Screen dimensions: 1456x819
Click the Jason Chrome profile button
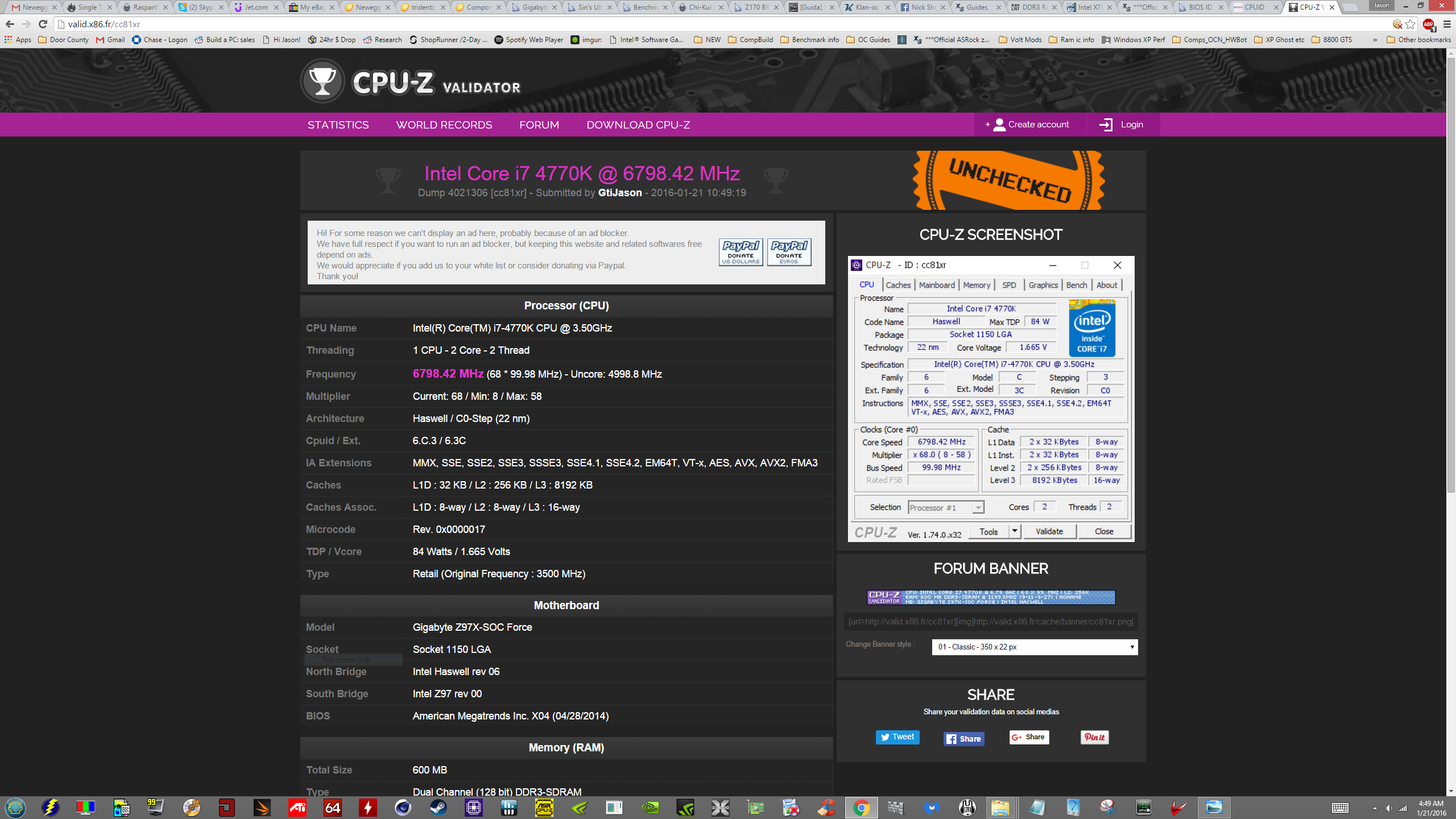(1381, 6)
